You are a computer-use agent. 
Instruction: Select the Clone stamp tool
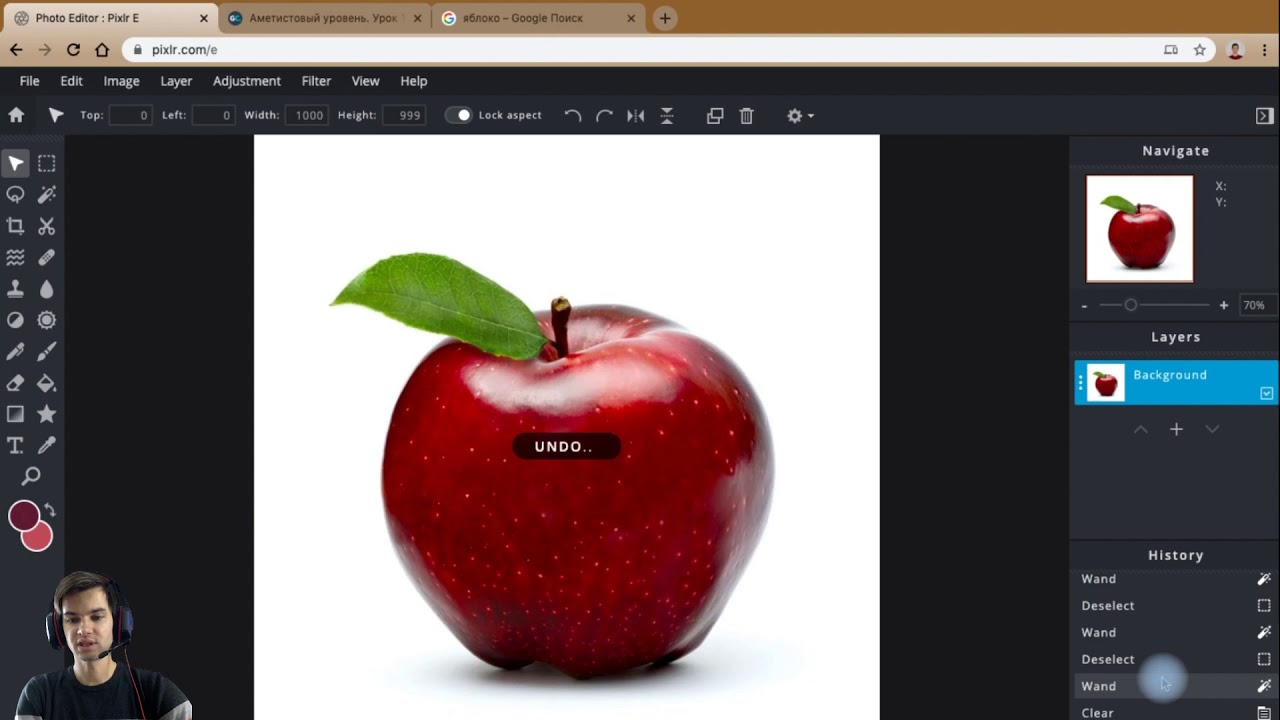[15, 289]
